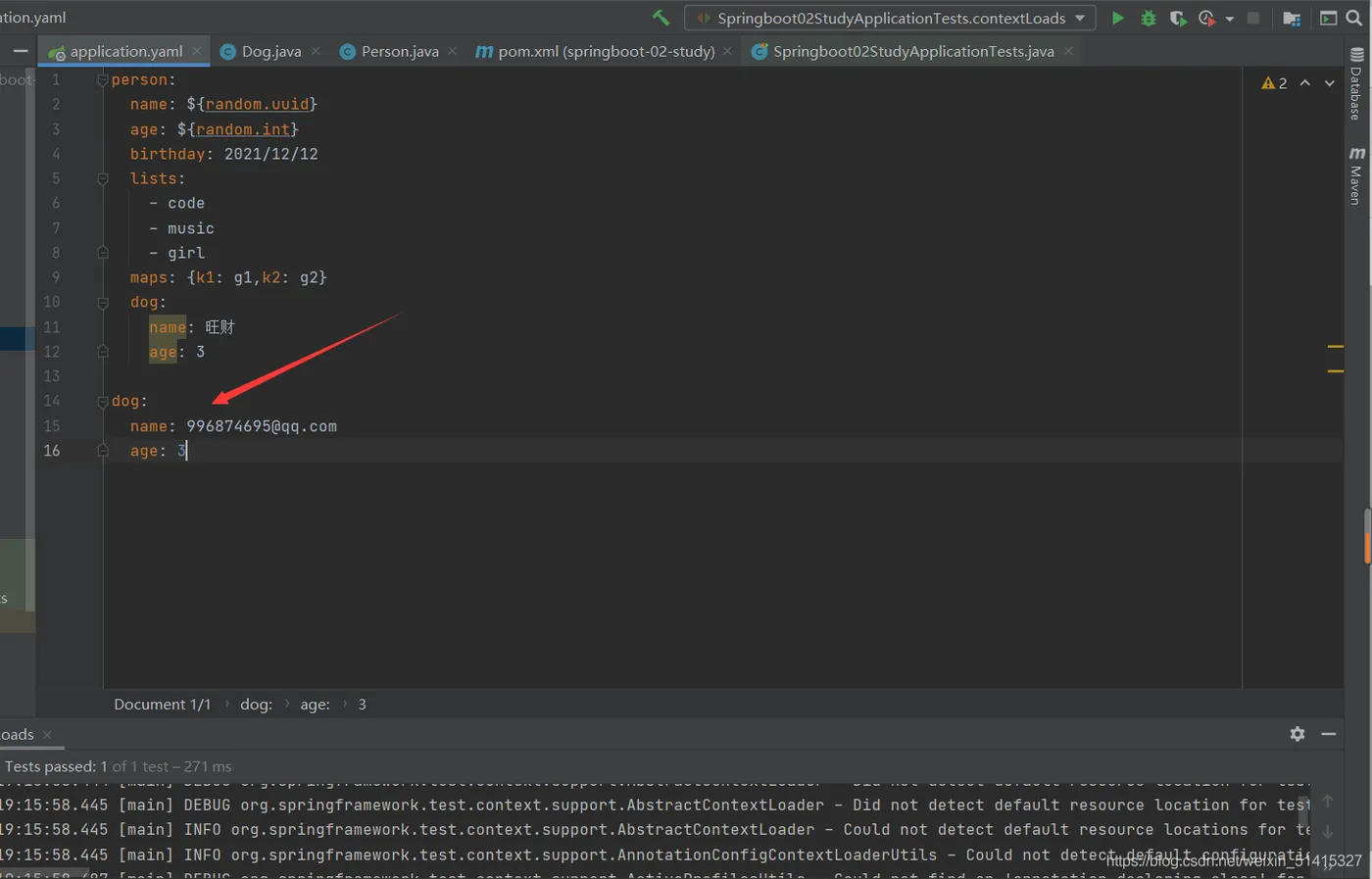Close Springboot02StudyApplicationTests.java tab

(1069, 51)
